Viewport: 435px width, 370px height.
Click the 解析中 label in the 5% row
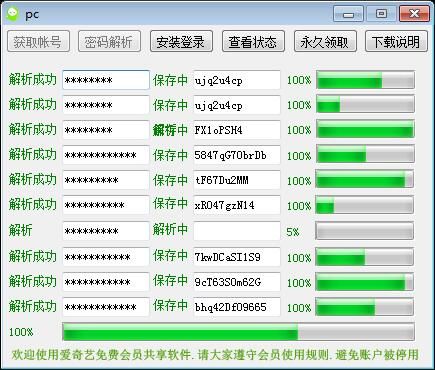click(x=170, y=229)
